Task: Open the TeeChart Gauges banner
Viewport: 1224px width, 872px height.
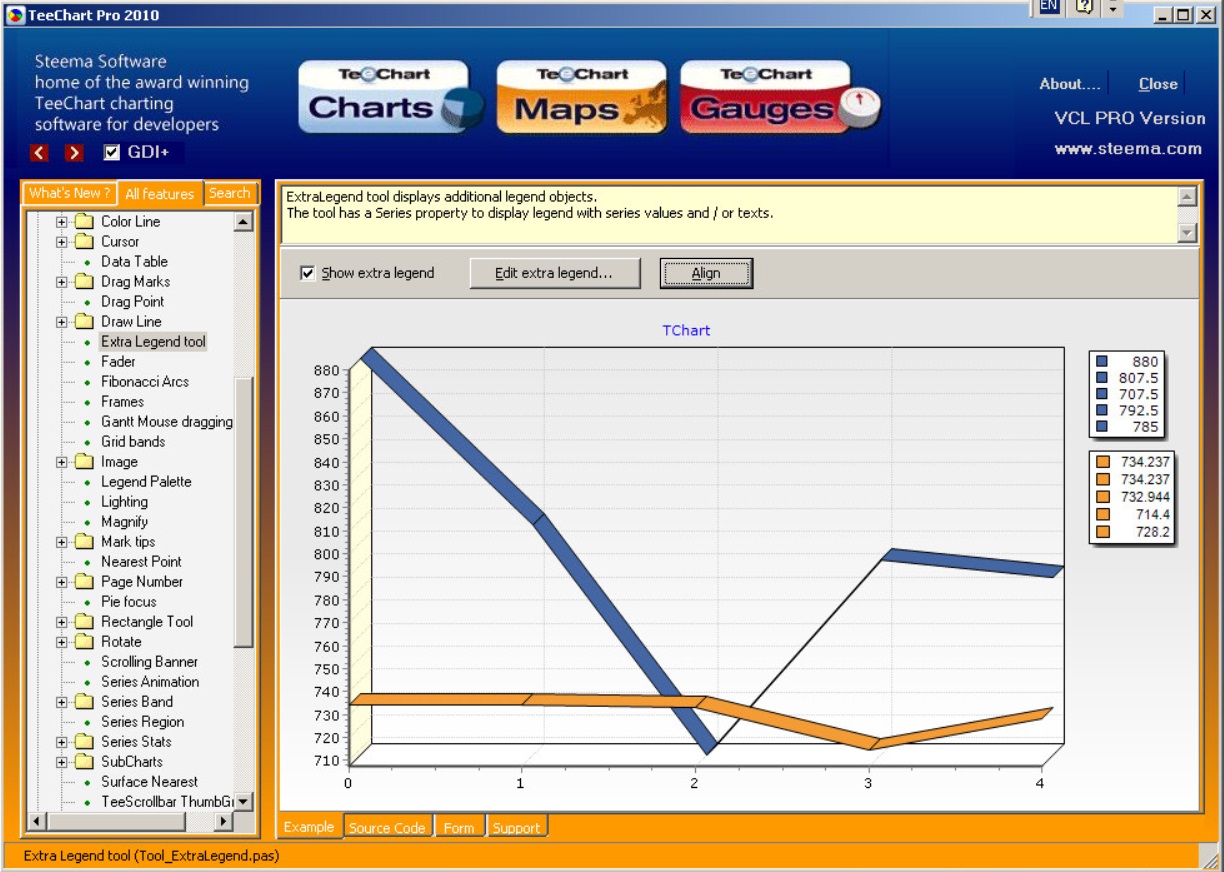Action: 780,97
